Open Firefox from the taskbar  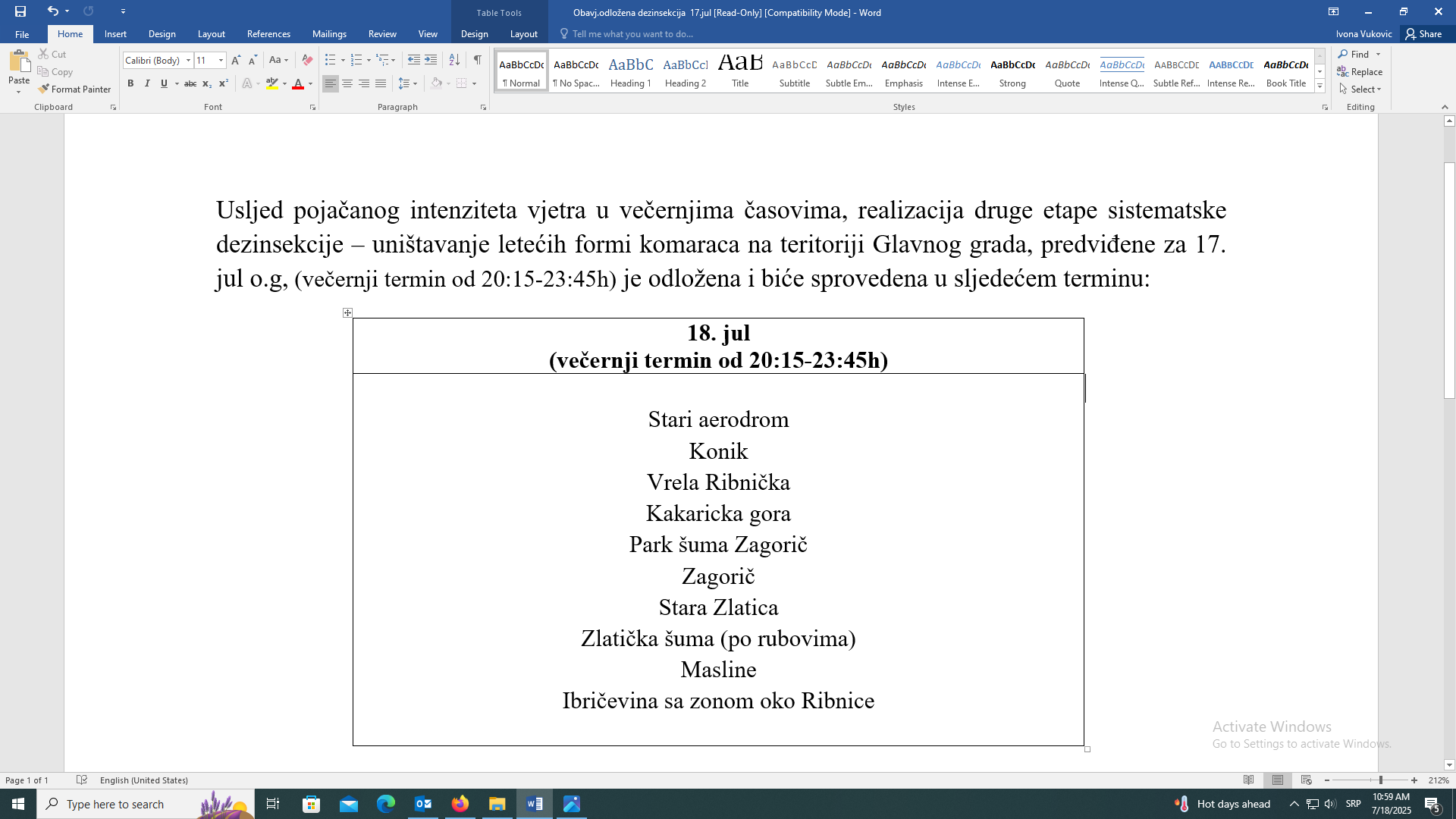460,804
